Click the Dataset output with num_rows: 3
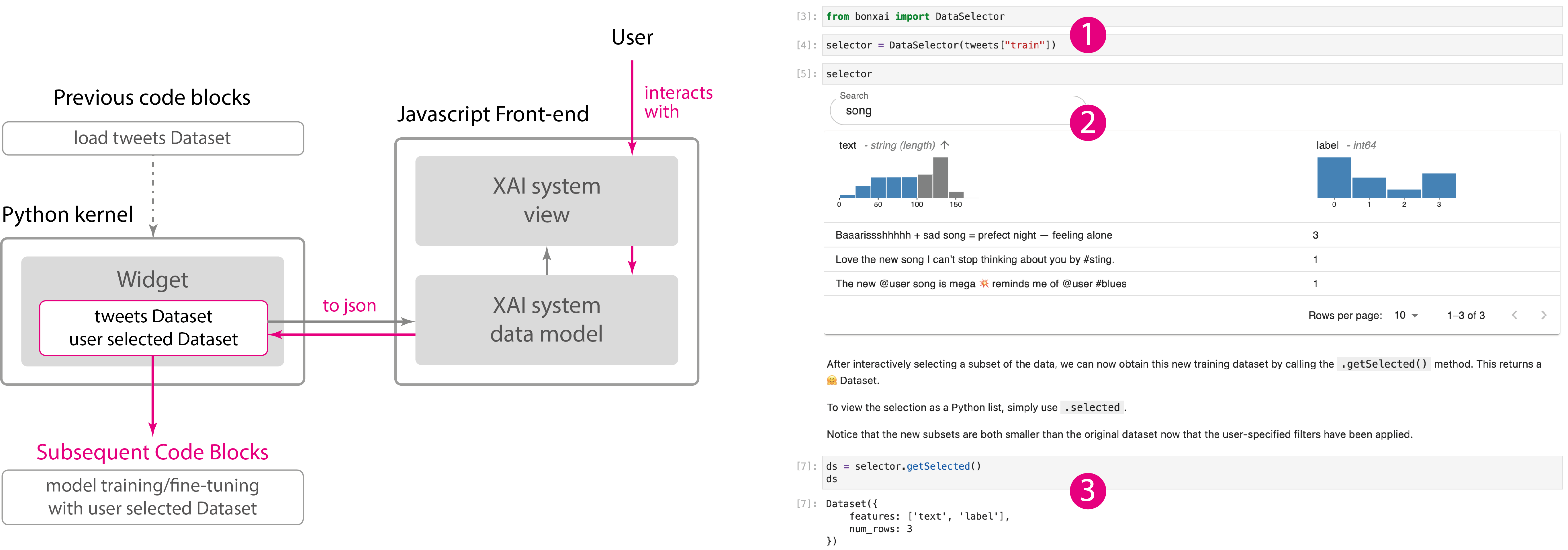Viewport: 1568px width, 550px height. pyautogui.click(x=918, y=522)
